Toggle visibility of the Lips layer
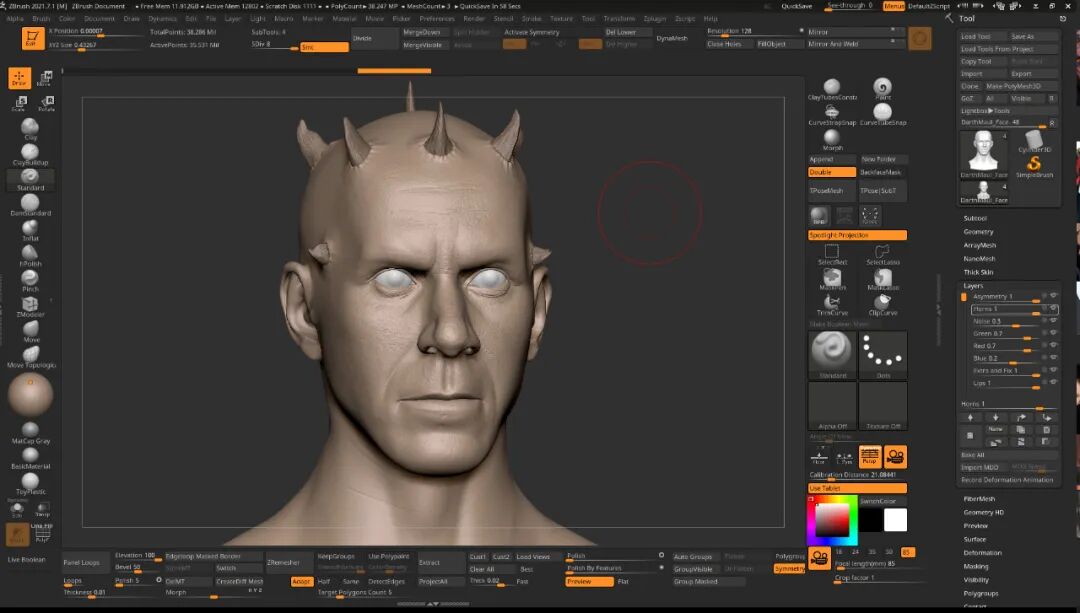The height and width of the screenshot is (613, 1080). click(x=1053, y=383)
